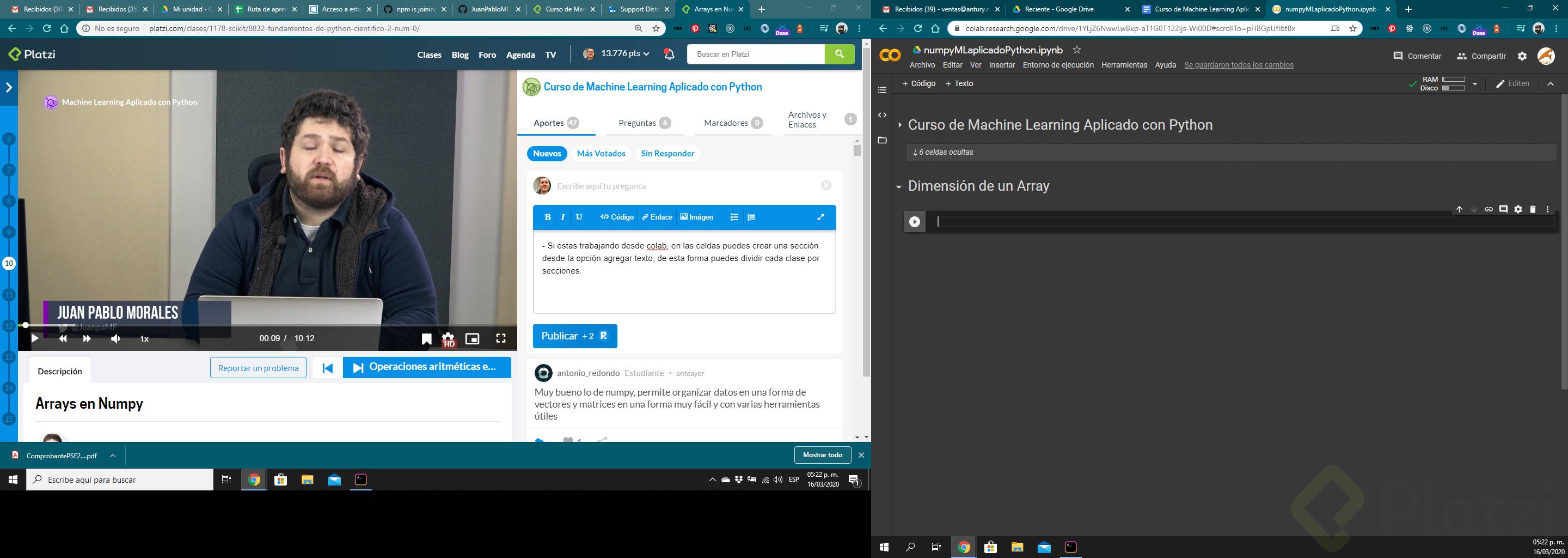Open the Colab Archivo menu
This screenshot has width=1568, height=558.
[x=922, y=65]
